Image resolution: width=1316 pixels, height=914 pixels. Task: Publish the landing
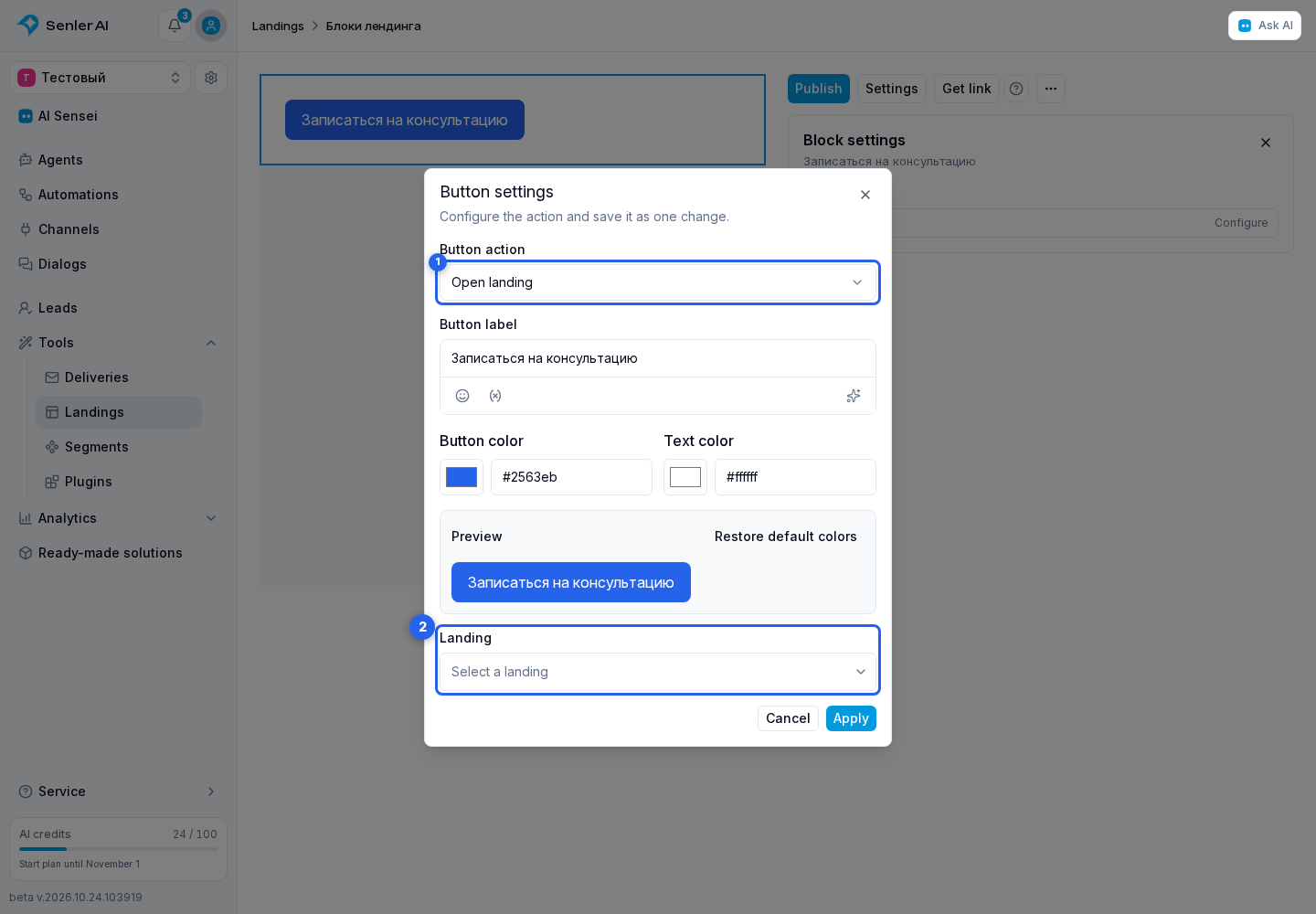pyautogui.click(x=819, y=89)
